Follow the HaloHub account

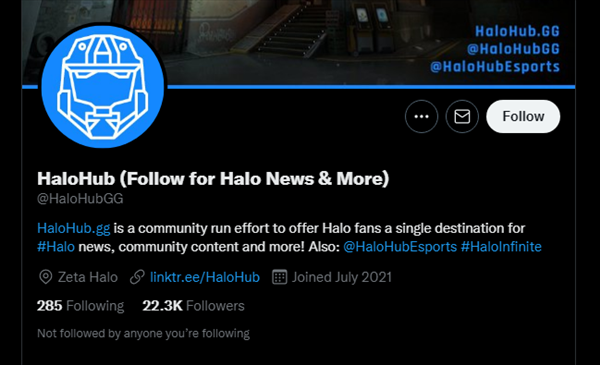pos(523,116)
